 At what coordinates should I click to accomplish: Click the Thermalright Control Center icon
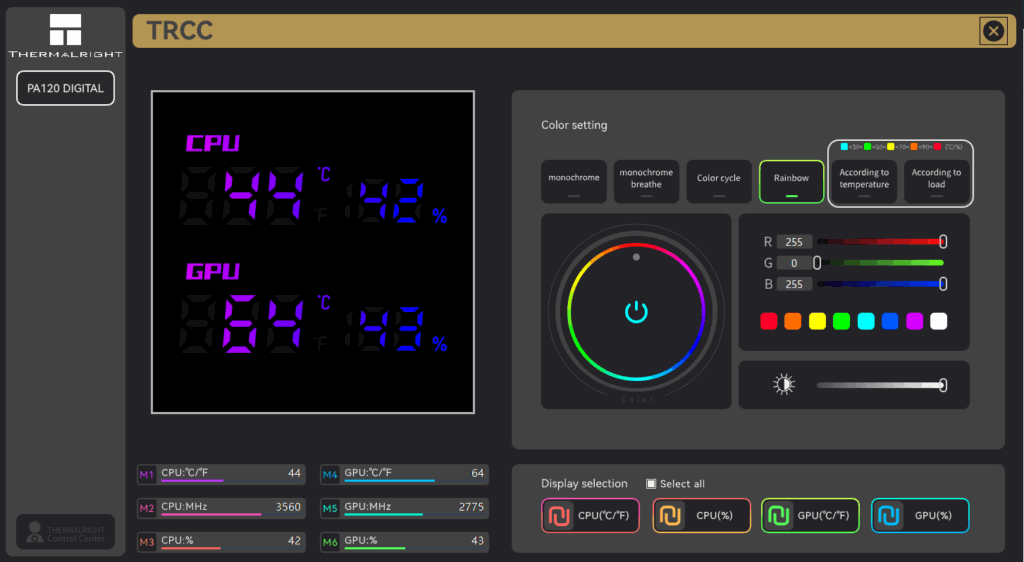tap(65, 532)
